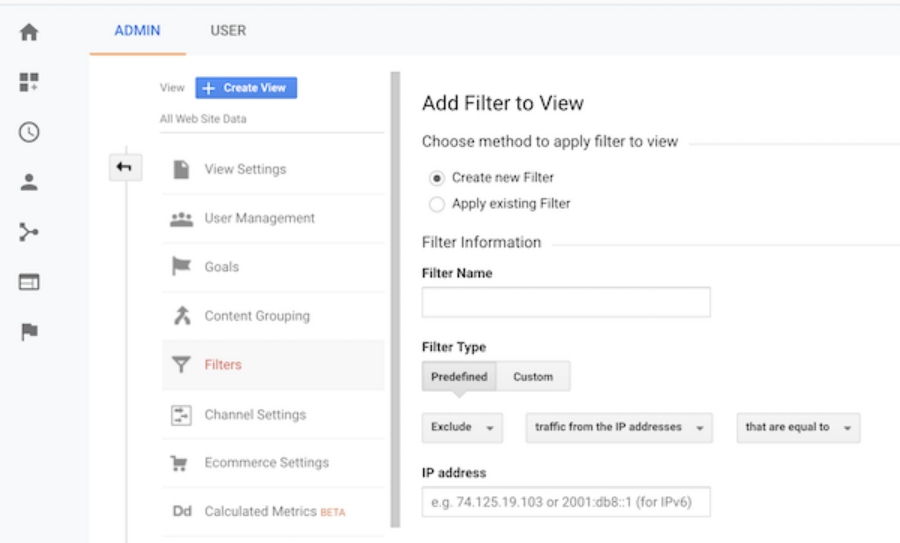900x543 pixels.
Task: Click the Audience person icon
Action: click(29, 182)
